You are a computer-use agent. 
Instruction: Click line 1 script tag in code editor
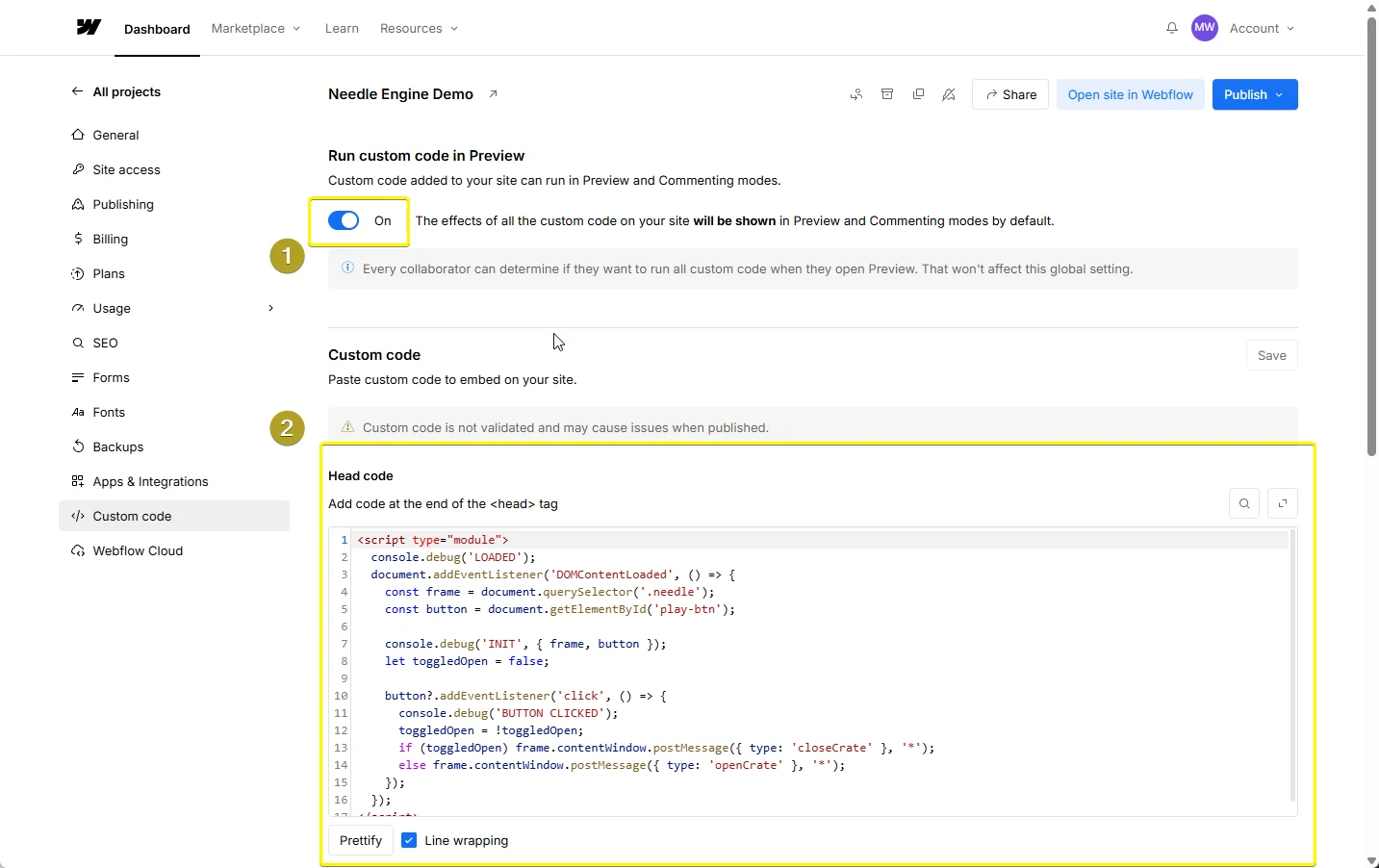coord(433,540)
